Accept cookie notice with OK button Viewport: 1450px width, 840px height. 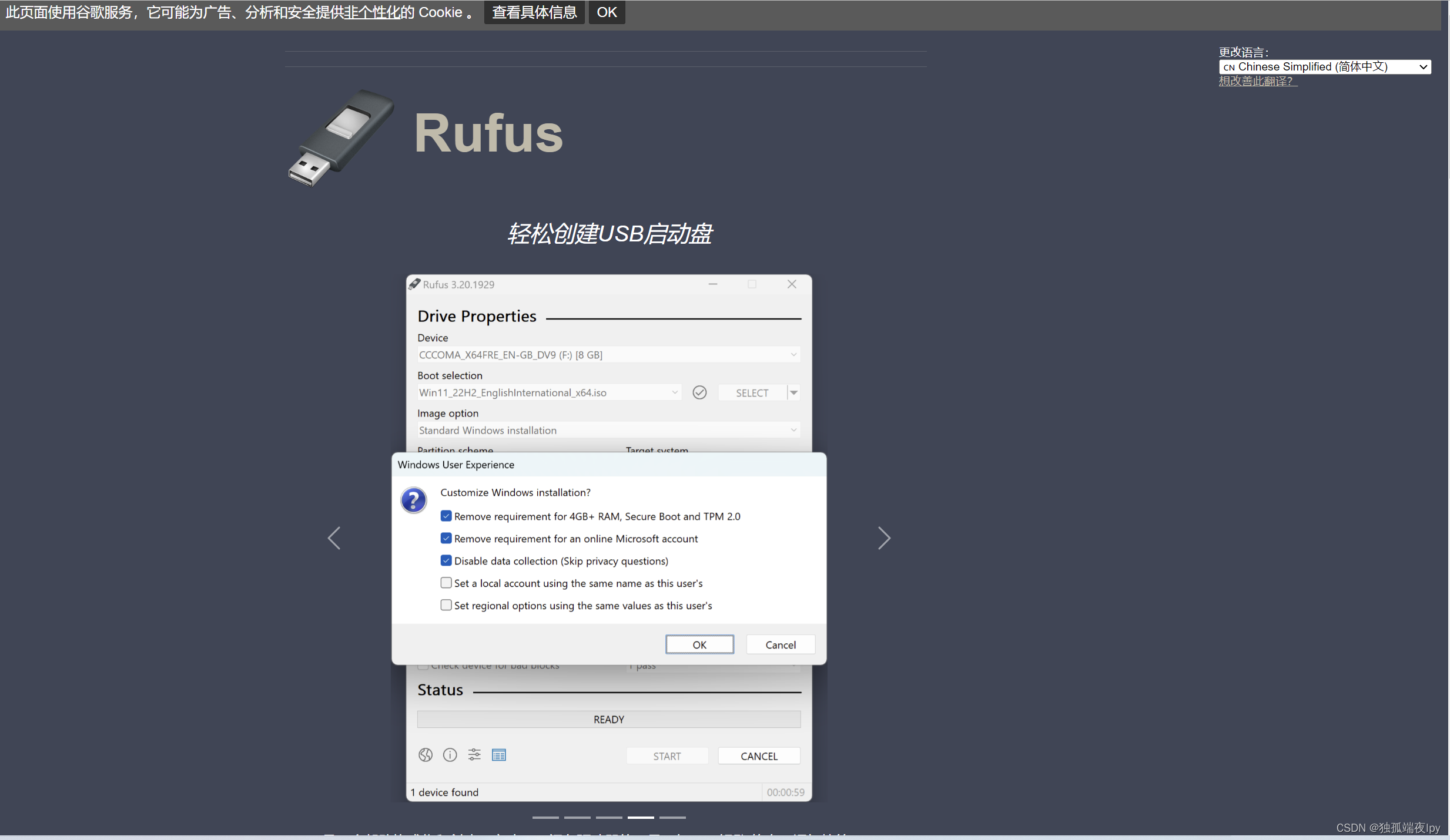click(607, 12)
